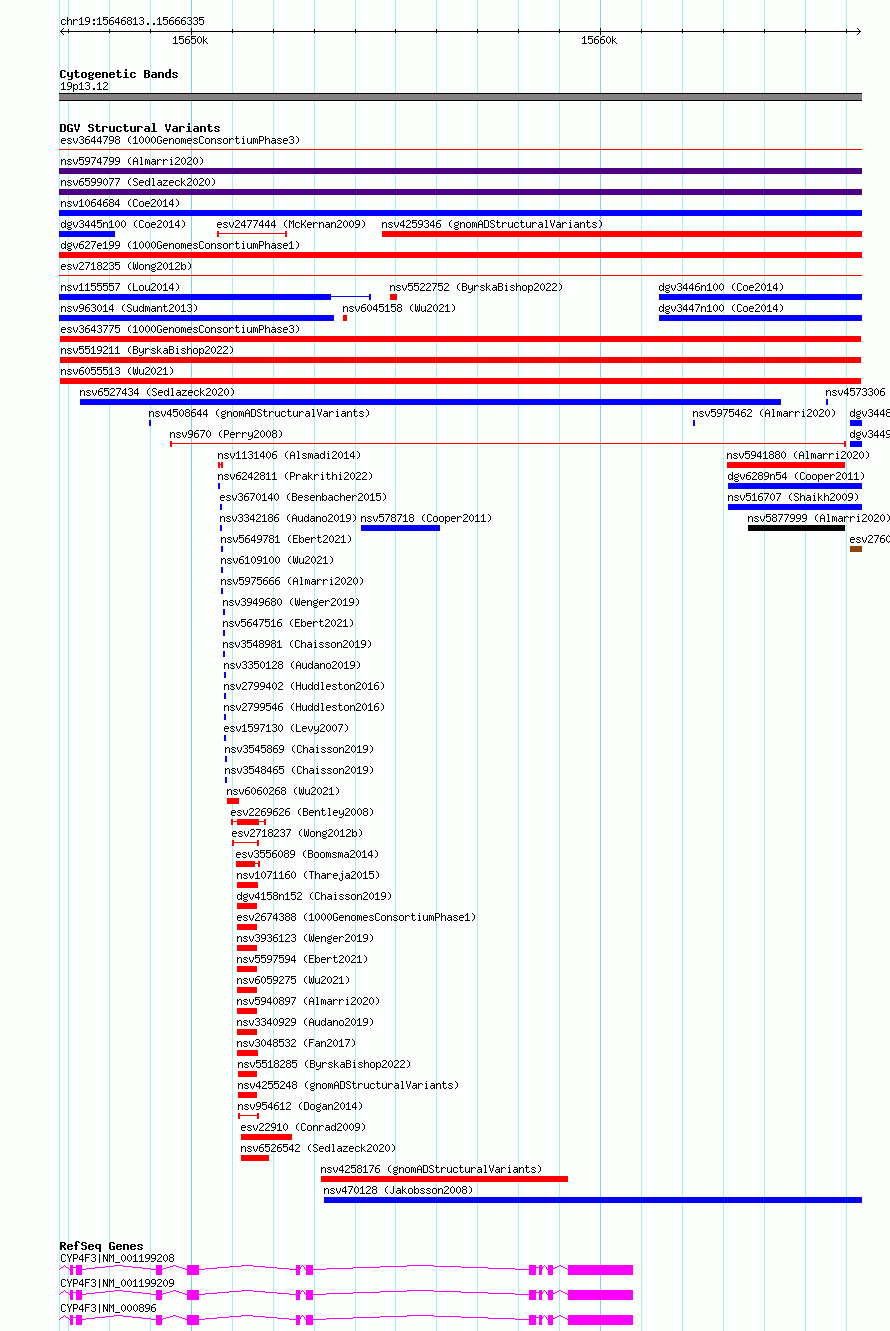This screenshot has height=1331, width=890.
Task: Open gene CYP4F3|NM_001199209
Action: 346,1294
